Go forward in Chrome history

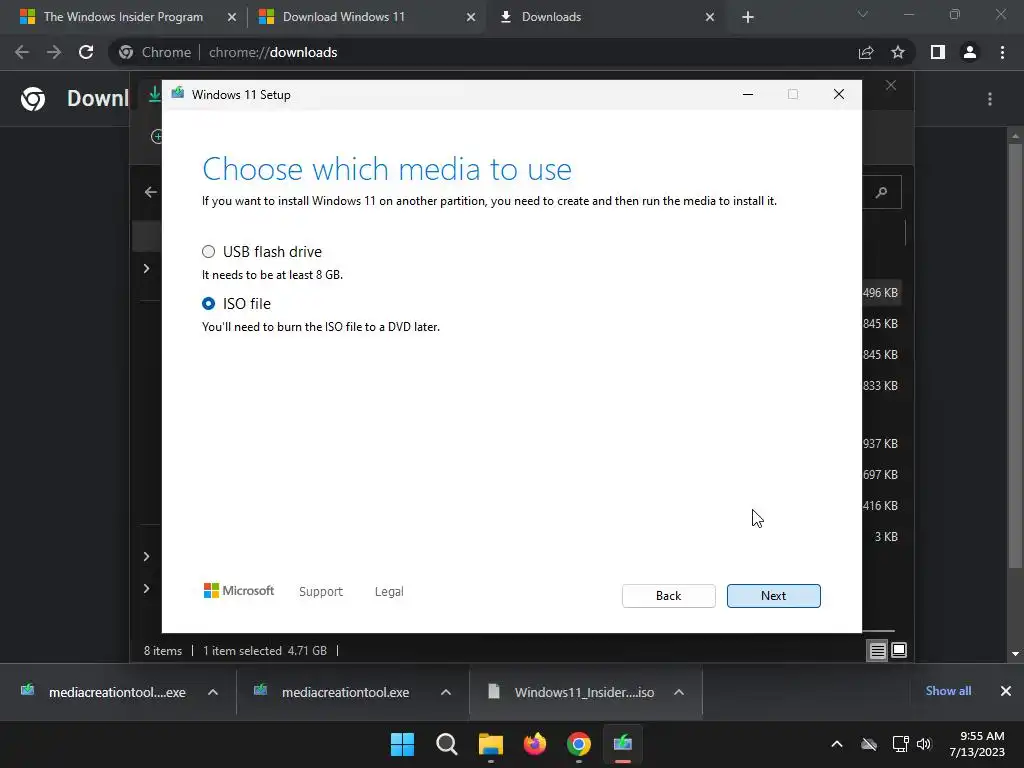click(x=54, y=52)
